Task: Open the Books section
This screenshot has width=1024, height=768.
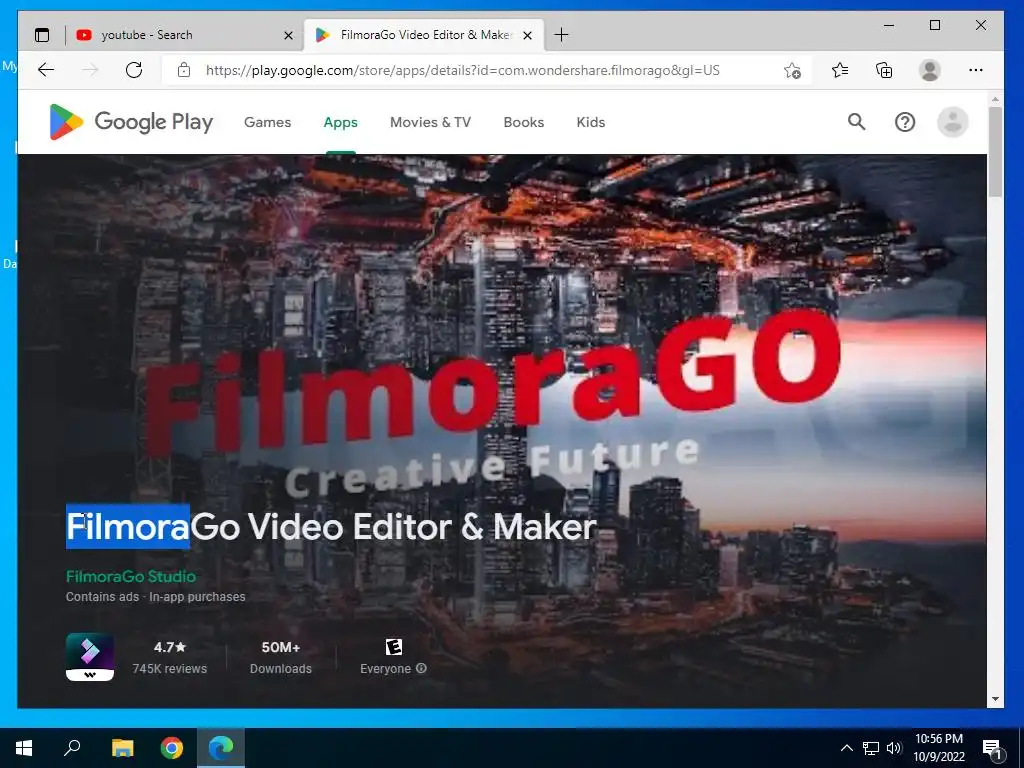Action: [524, 122]
